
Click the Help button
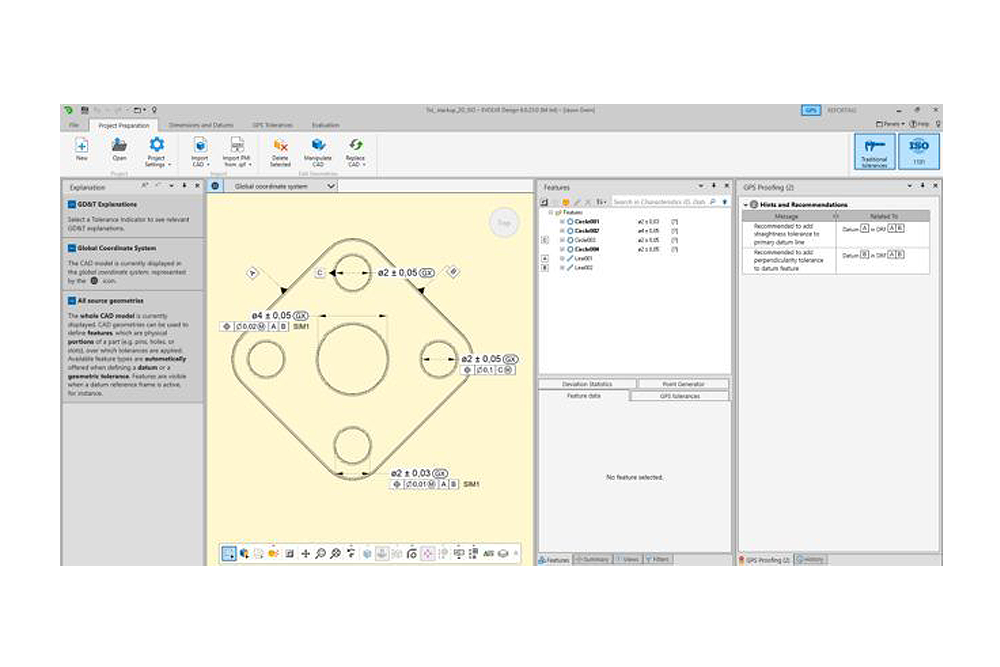pyautogui.click(x=919, y=124)
